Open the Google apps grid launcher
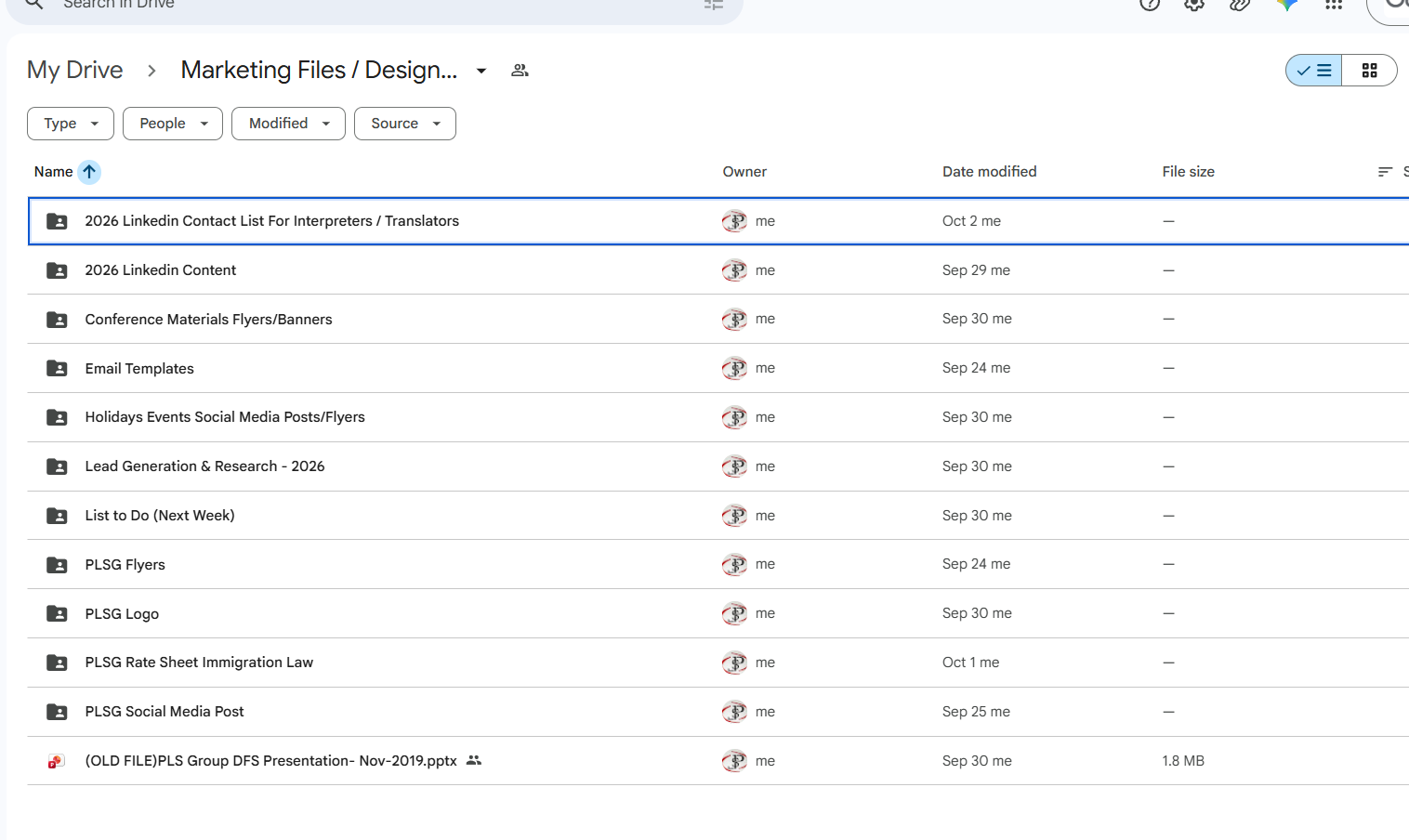This screenshot has width=1409, height=840. pos(1334,4)
